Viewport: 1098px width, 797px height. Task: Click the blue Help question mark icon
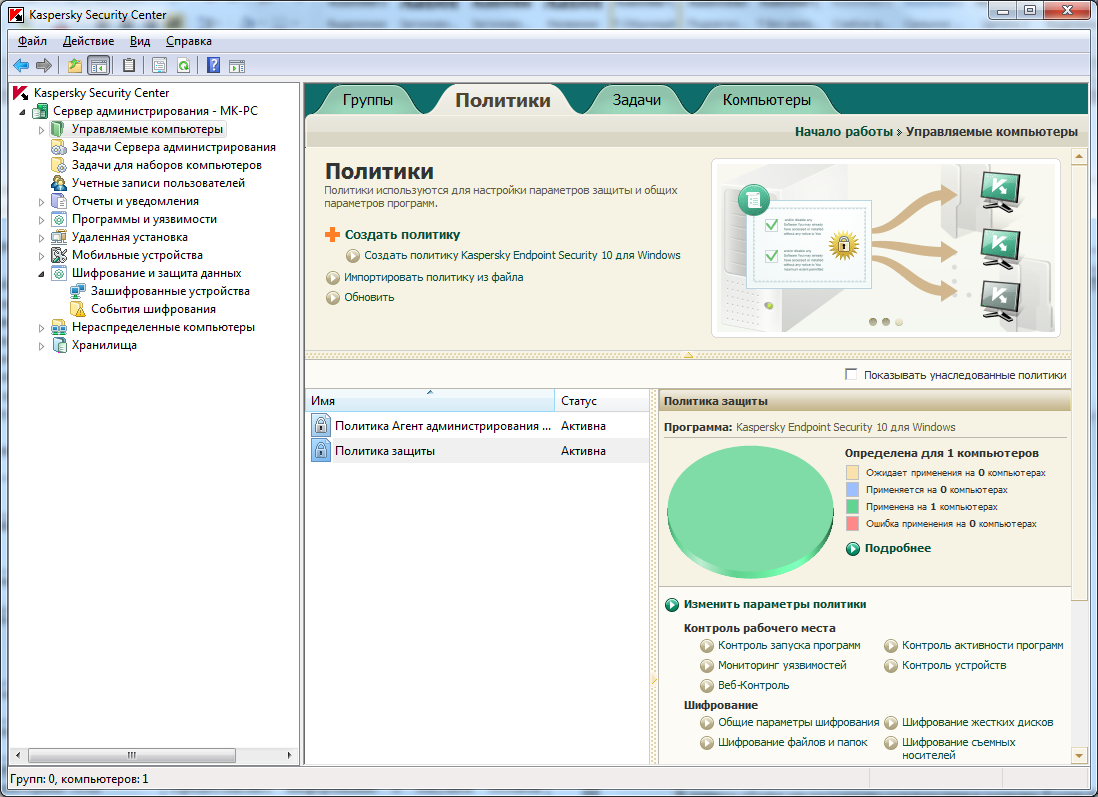[213, 66]
